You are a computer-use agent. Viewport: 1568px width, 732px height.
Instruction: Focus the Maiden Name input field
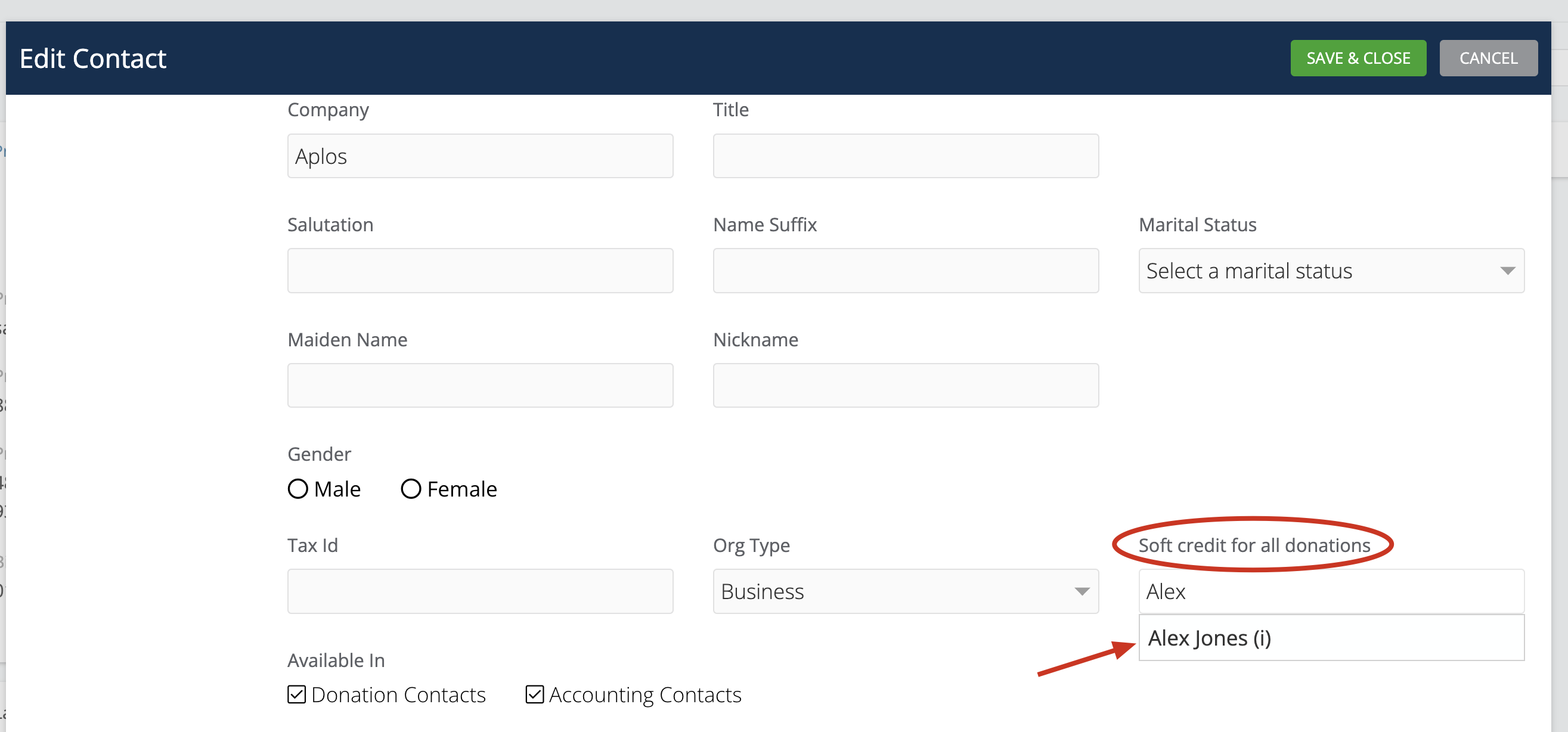pos(481,385)
